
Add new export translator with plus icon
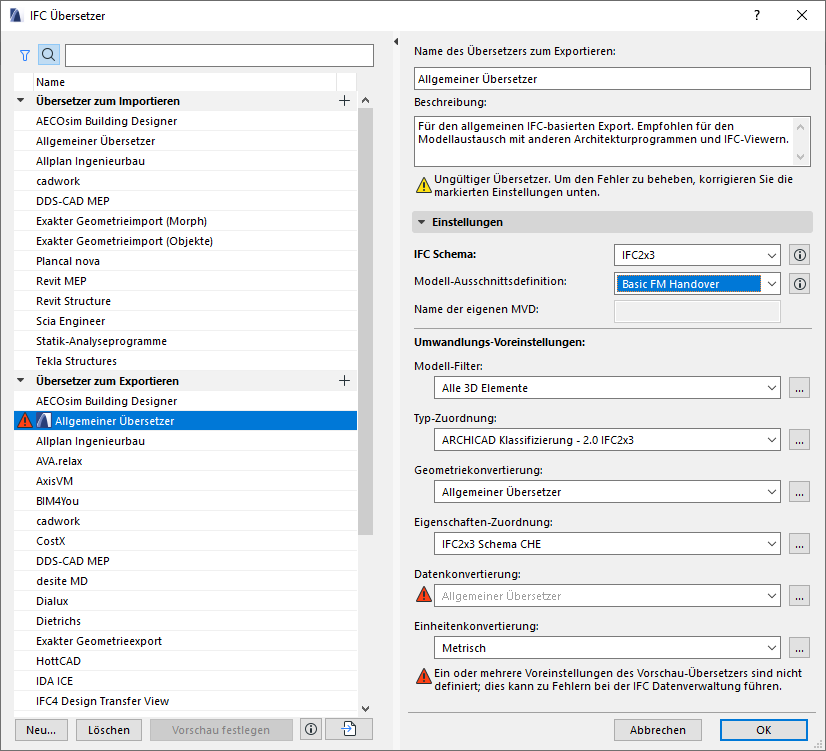345,381
